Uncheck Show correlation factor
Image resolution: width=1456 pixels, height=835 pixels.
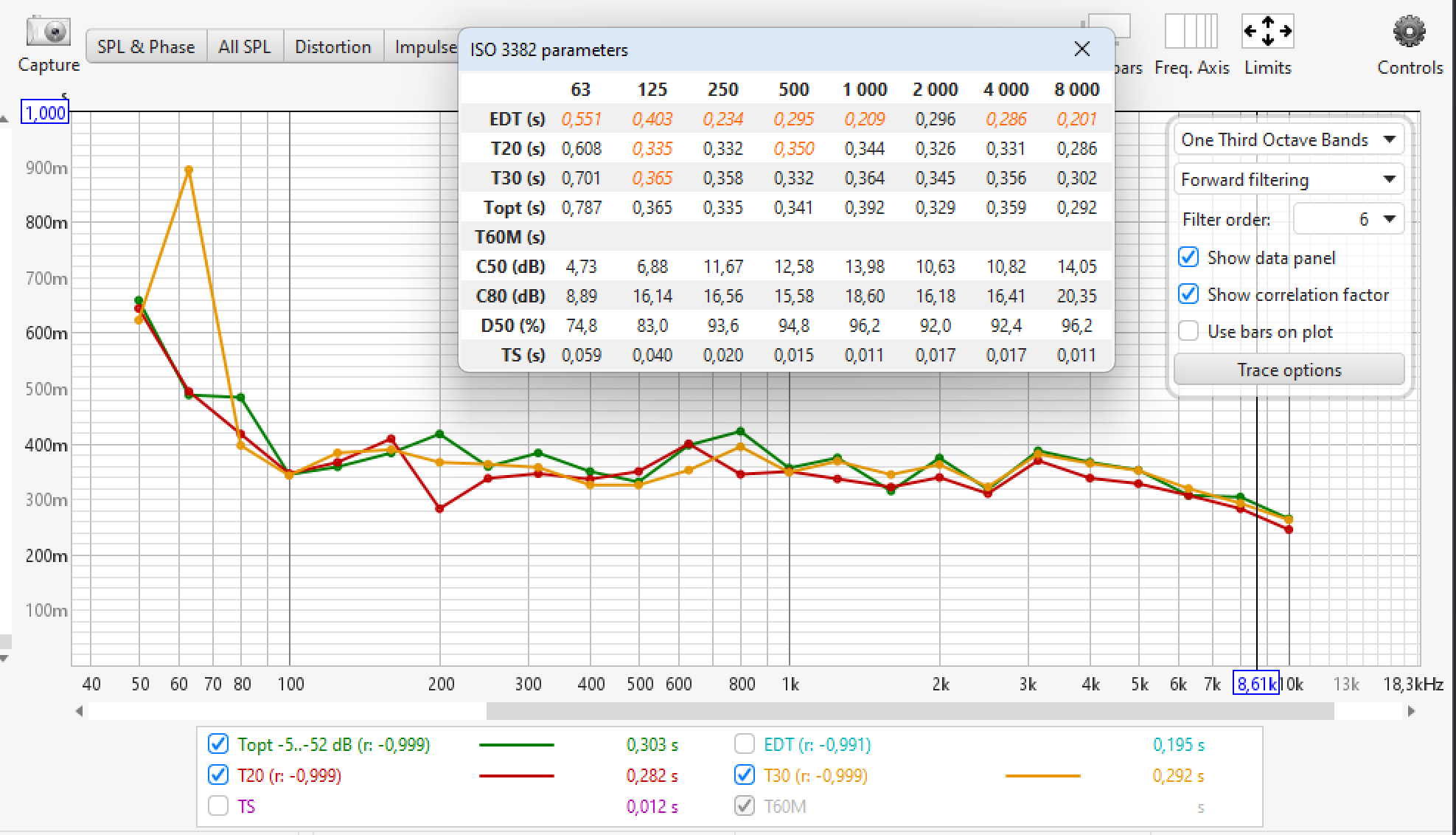[1188, 294]
